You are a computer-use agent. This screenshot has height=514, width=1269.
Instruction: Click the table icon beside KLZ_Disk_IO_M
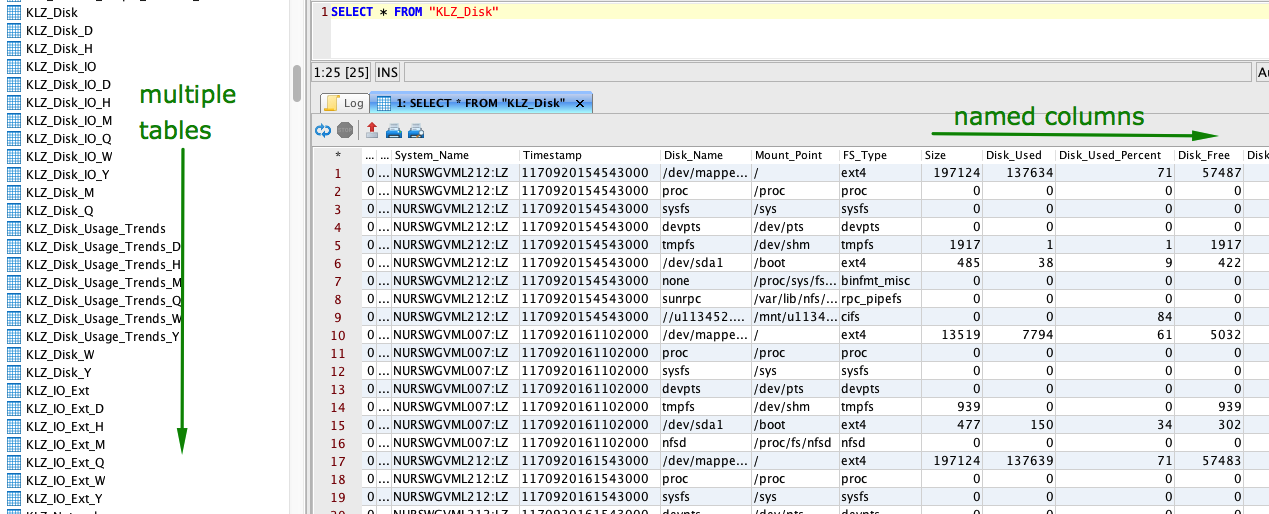[x=14, y=120]
